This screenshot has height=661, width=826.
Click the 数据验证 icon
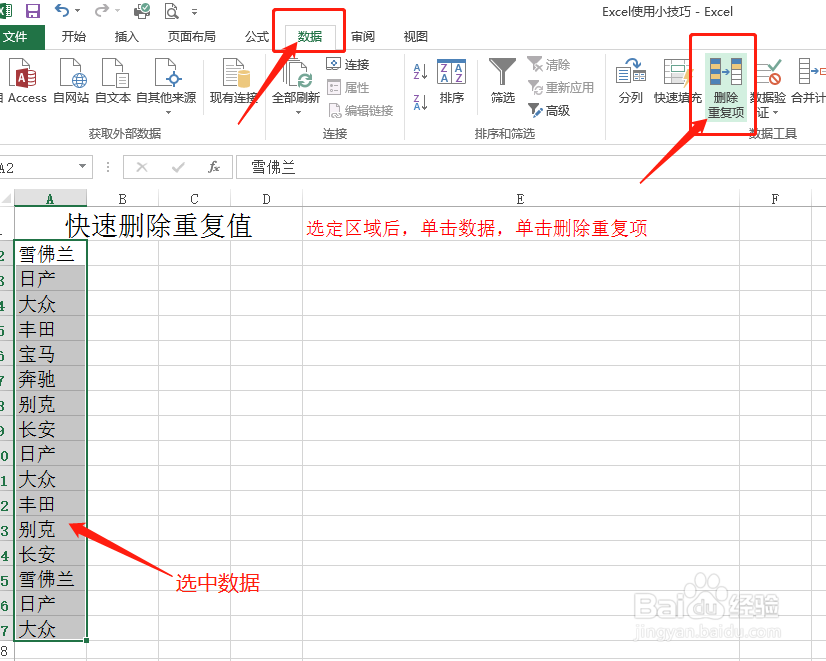(768, 73)
